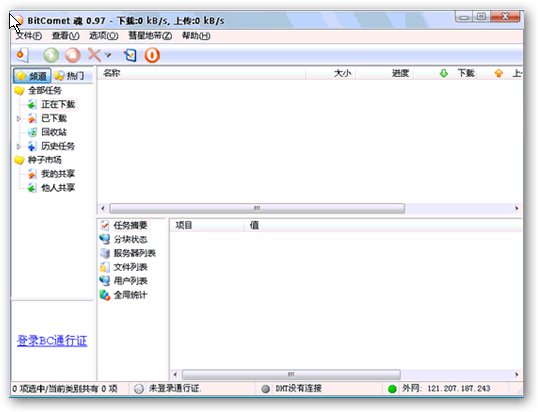Click the grey DHT没有连接 status indicator
This screenshot has width=538, height=412.
pyautogui.click(x=265, y=389)
